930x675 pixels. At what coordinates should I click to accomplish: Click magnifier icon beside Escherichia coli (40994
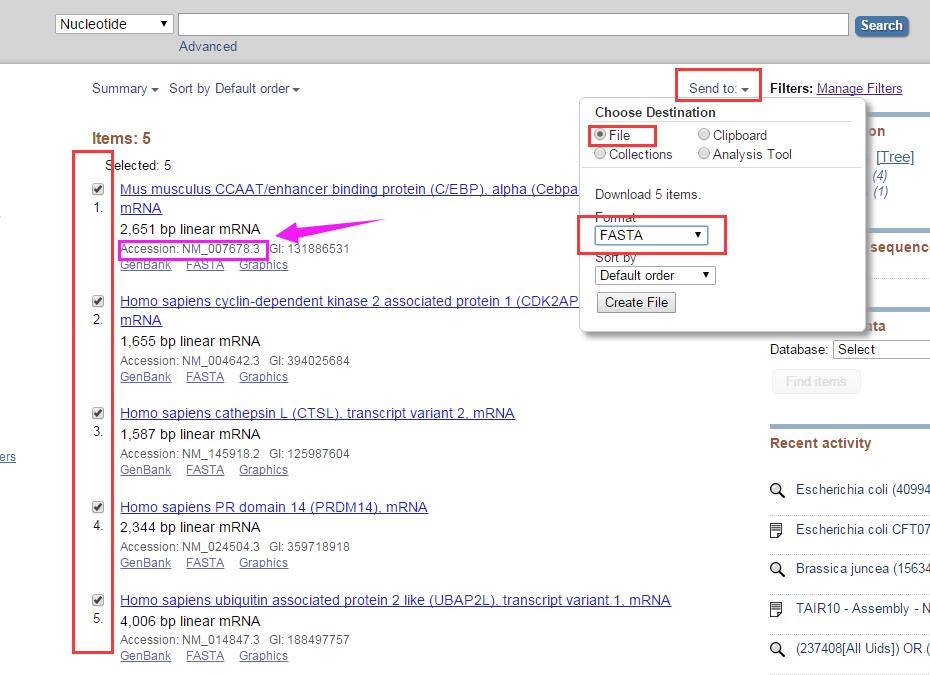[777, 490]
